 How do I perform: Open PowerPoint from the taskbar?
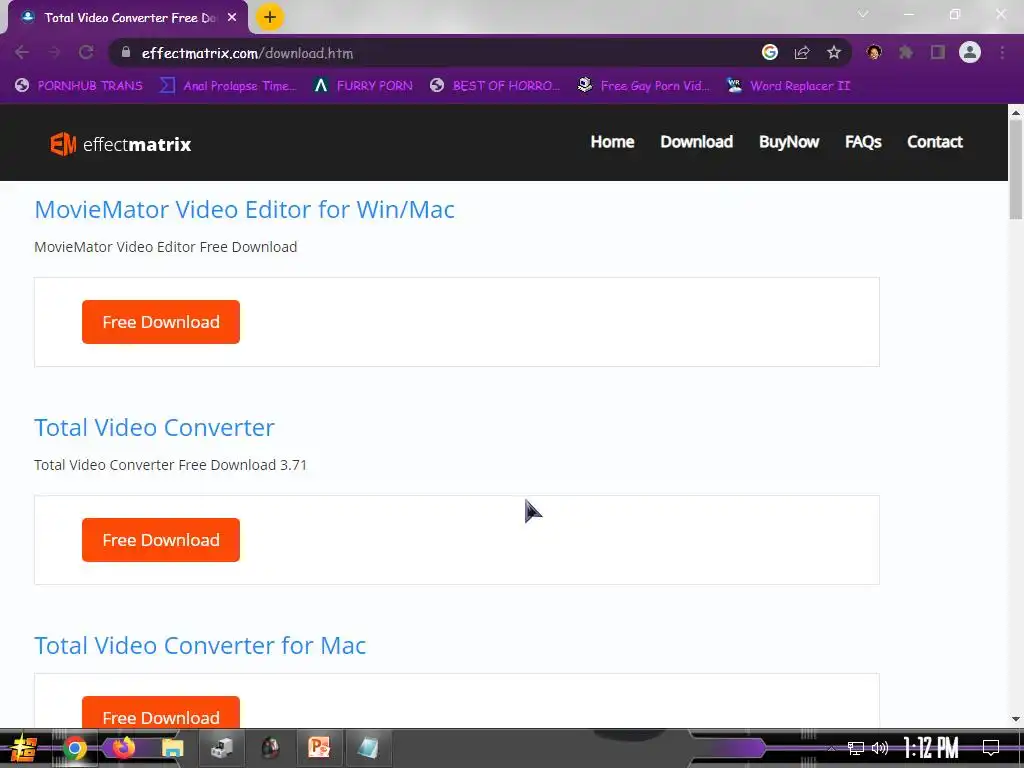coord(319,747)
